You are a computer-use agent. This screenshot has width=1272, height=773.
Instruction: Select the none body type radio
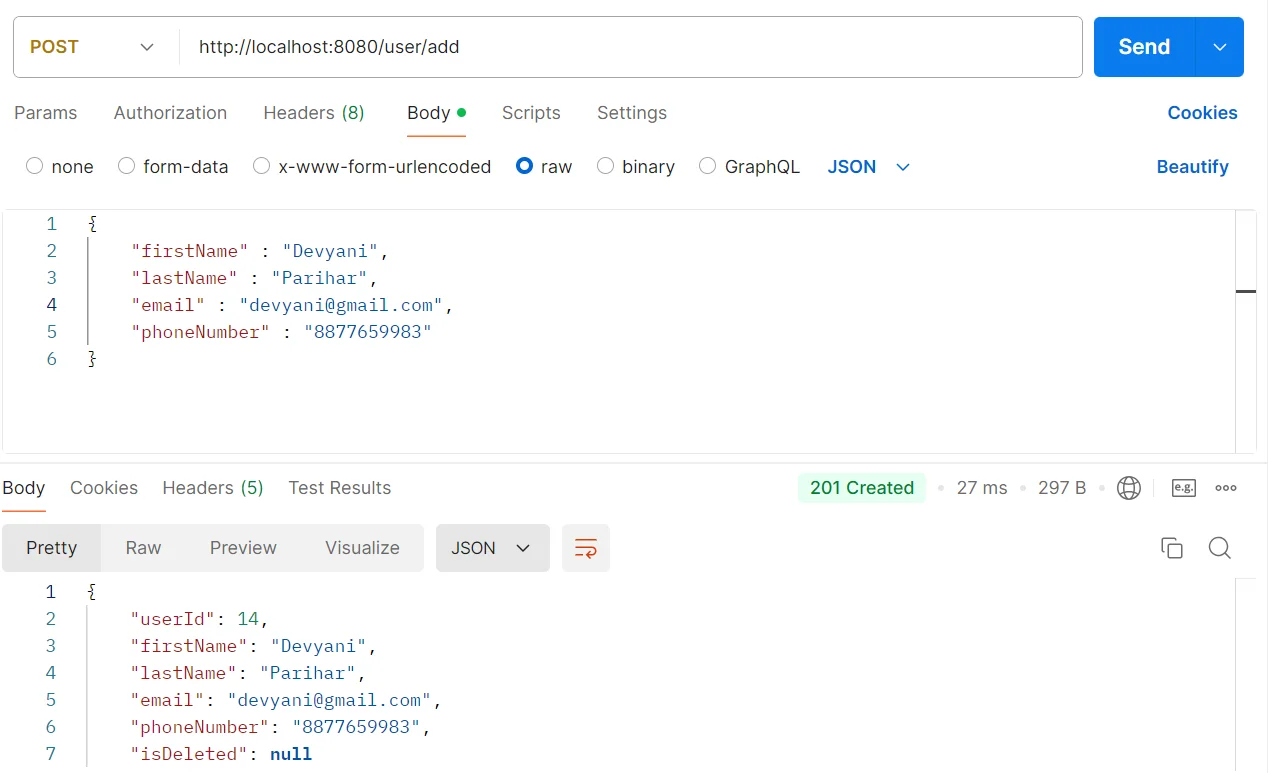[35, 167]
